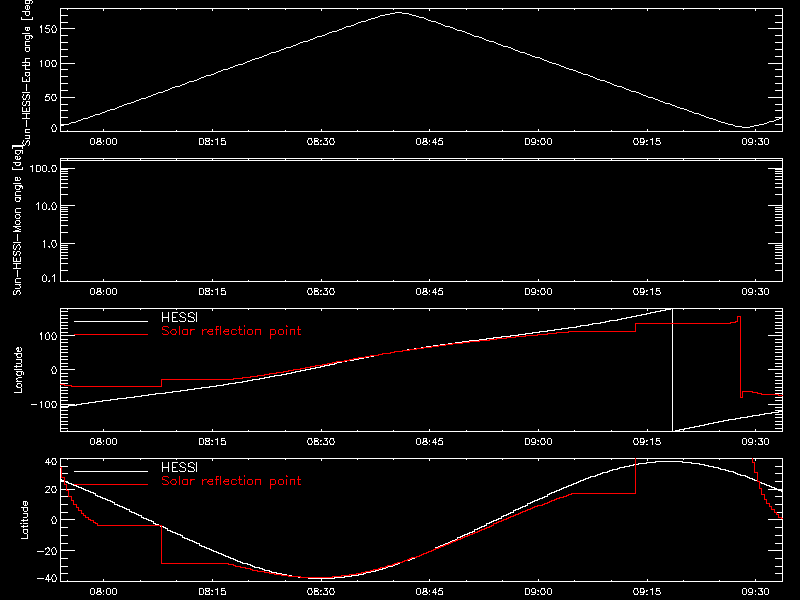Image resolution: width=800 pixels, height=600 pixels.
Task: Click 09:00 under the Longitude plot
Action: [538, 442]
